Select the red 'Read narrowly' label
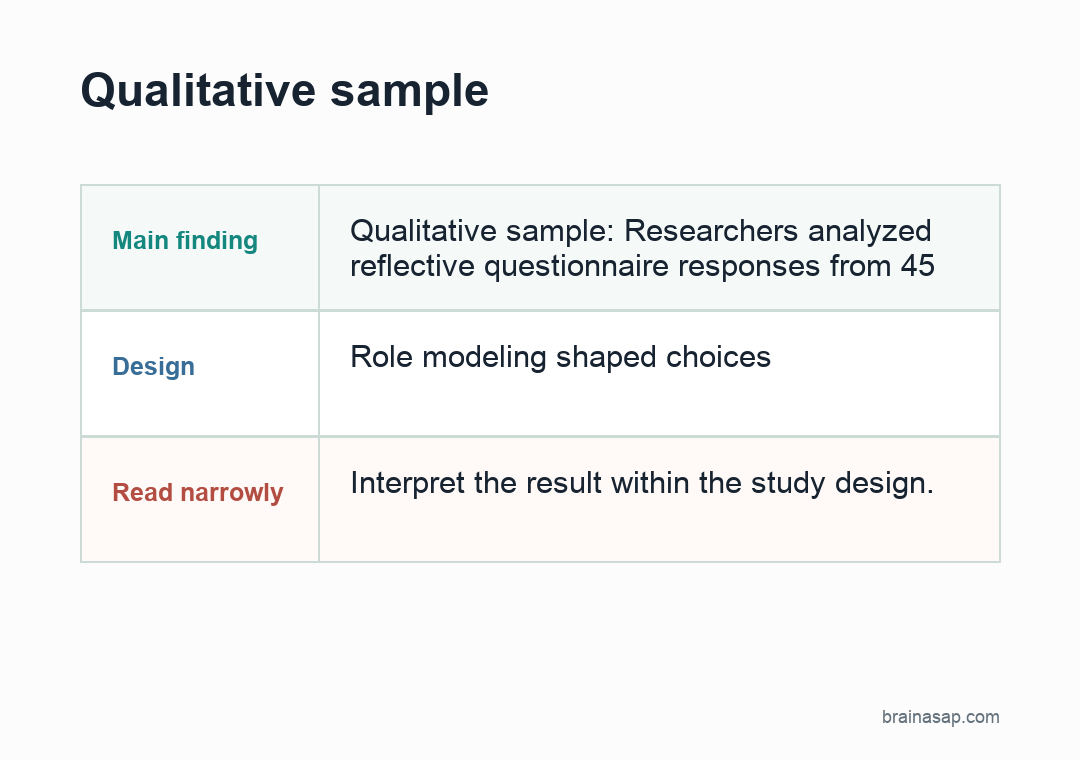Viewport: 1080px width, 760px height. [x=198, y=493]
